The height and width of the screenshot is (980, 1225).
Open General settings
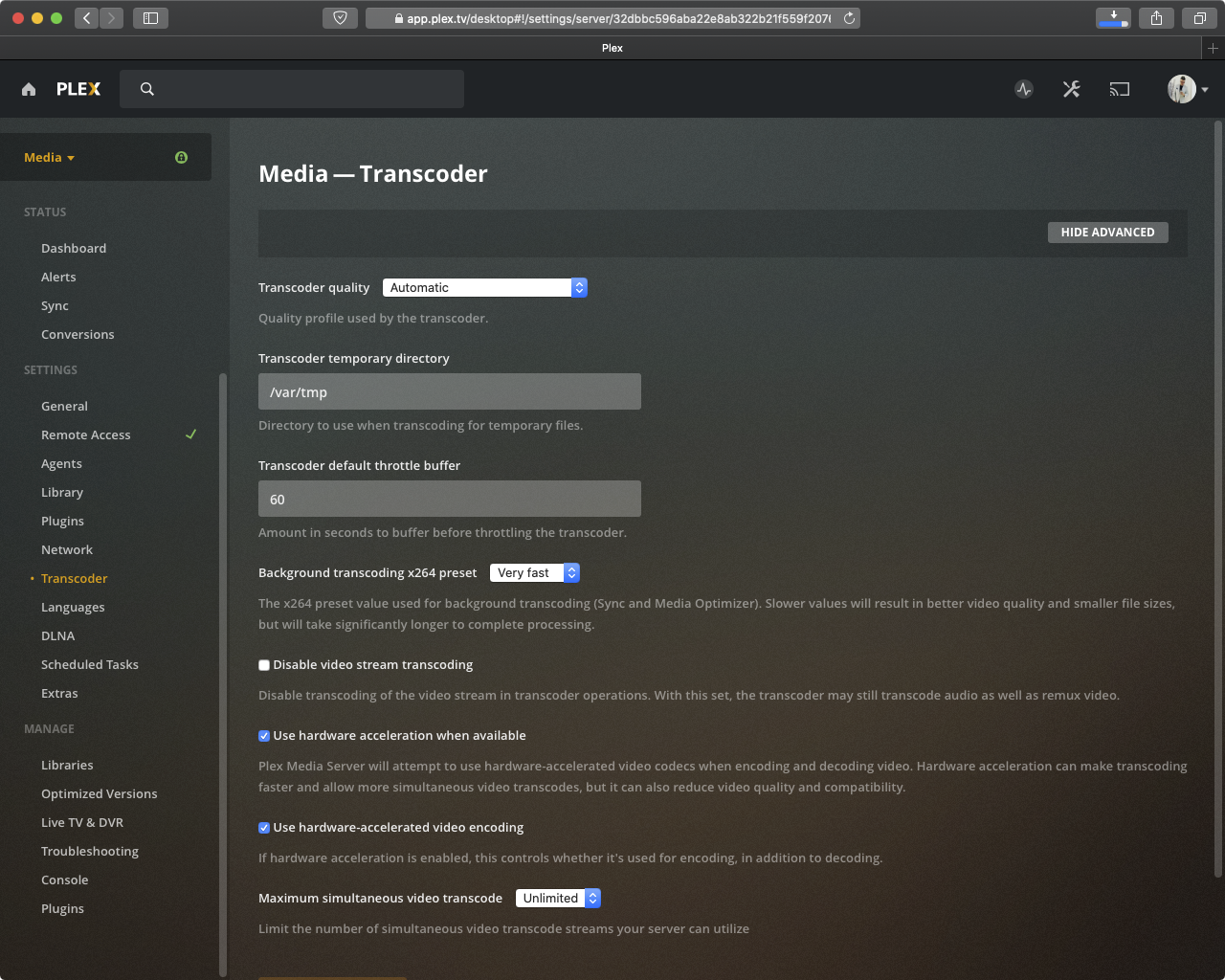64,406
